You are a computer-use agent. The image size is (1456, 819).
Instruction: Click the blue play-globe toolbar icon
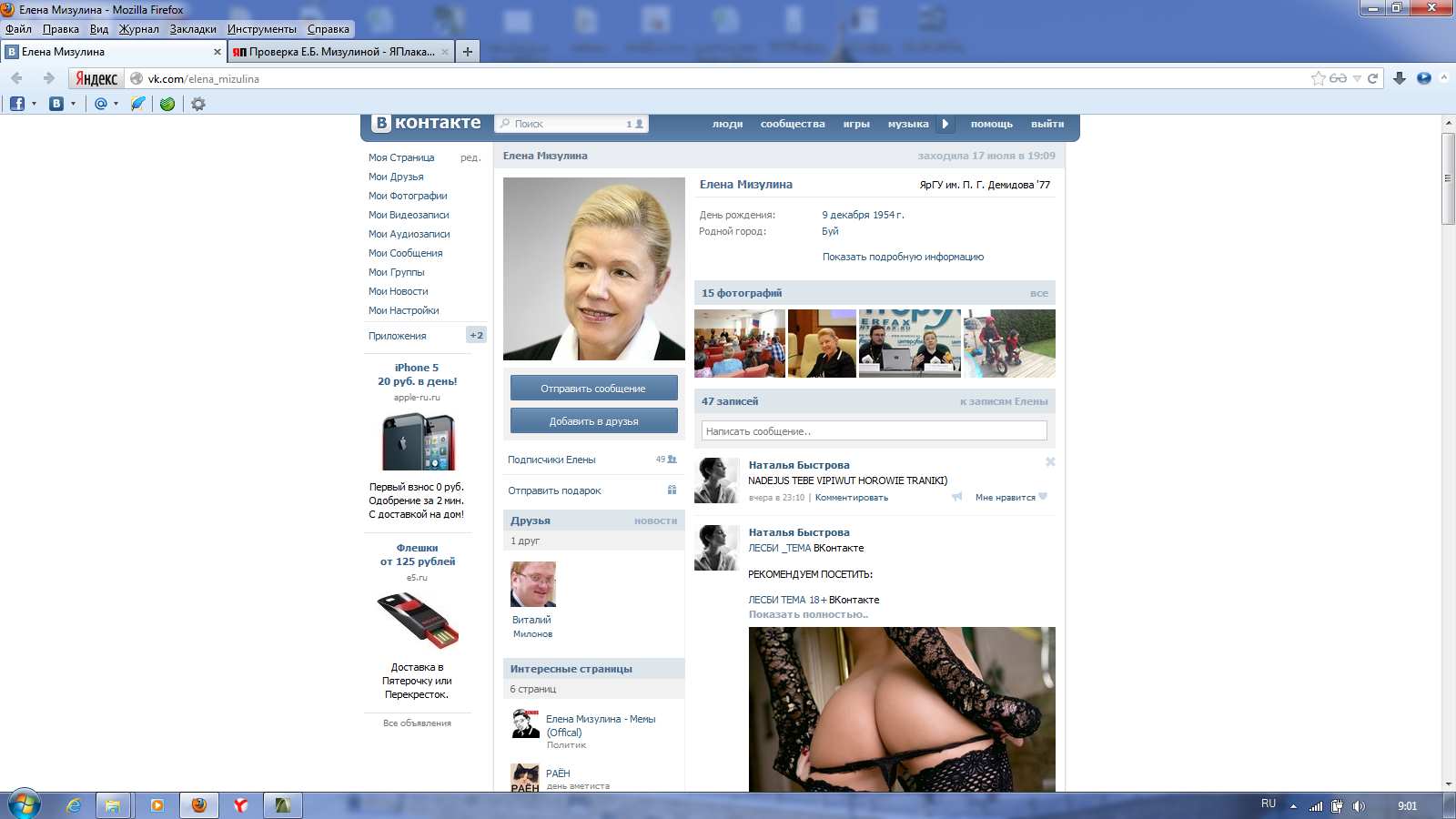click(x=1424, y=78)
